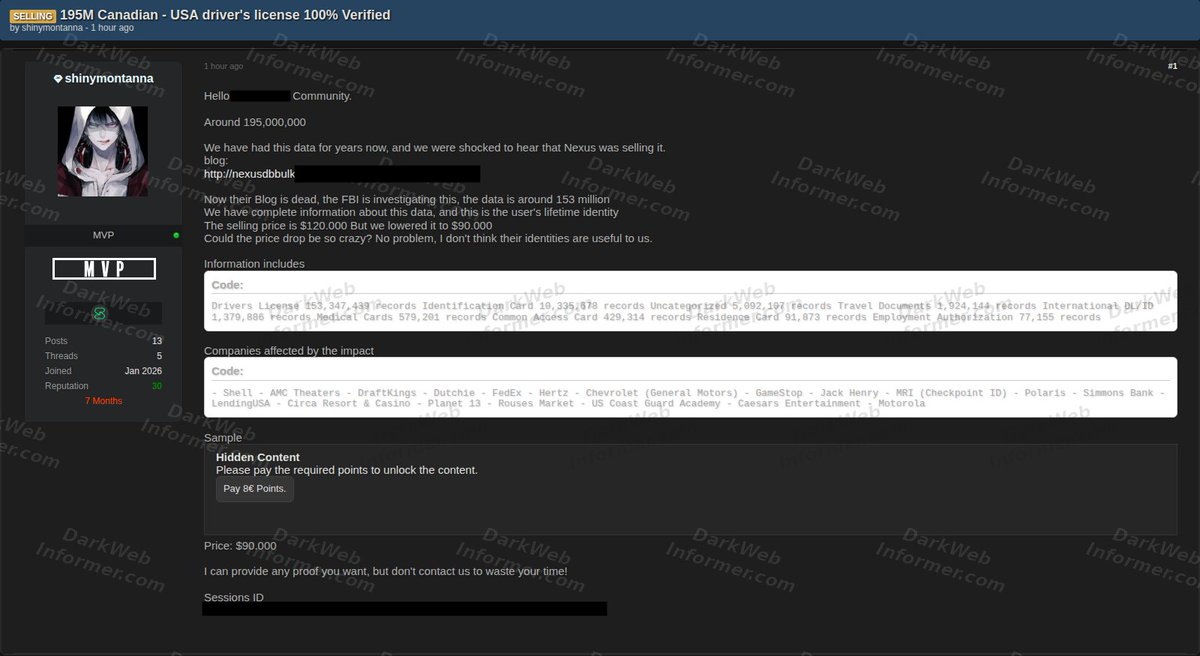1200x656 pixels.
Task: Click the threads count 5
Action: [159, 356]
